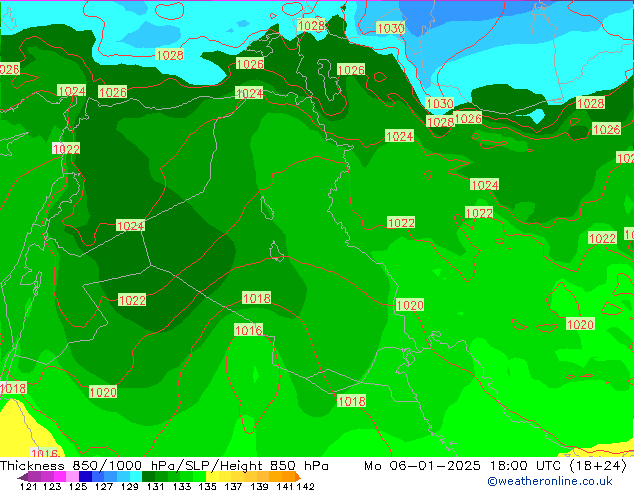The image size is (634, 490).
Task: Click legend value 135
Action: 207,486
